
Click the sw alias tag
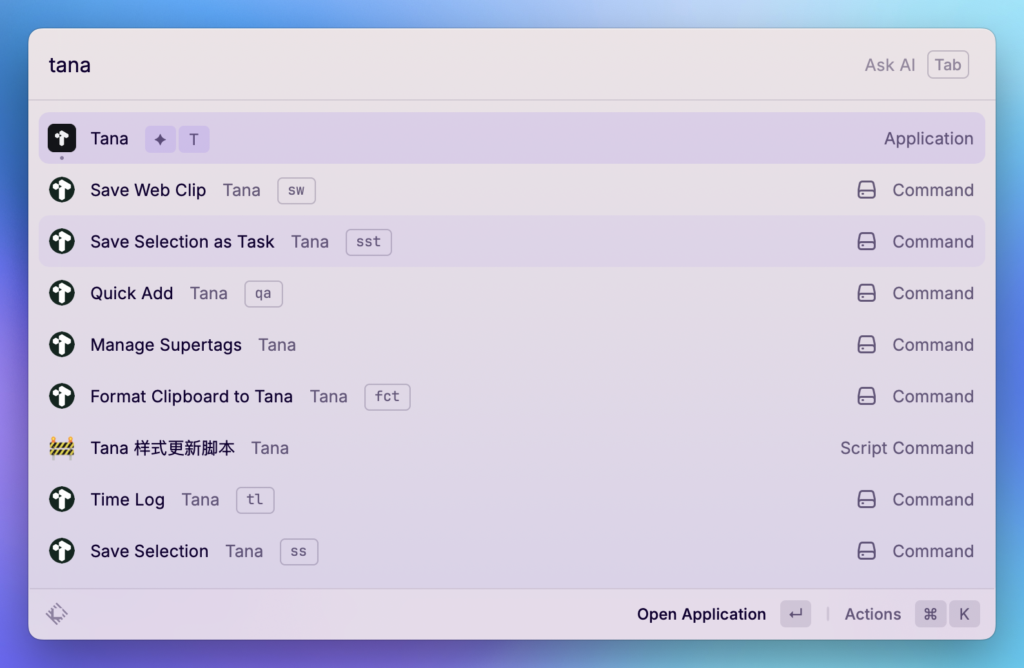(x=296, y=191)
